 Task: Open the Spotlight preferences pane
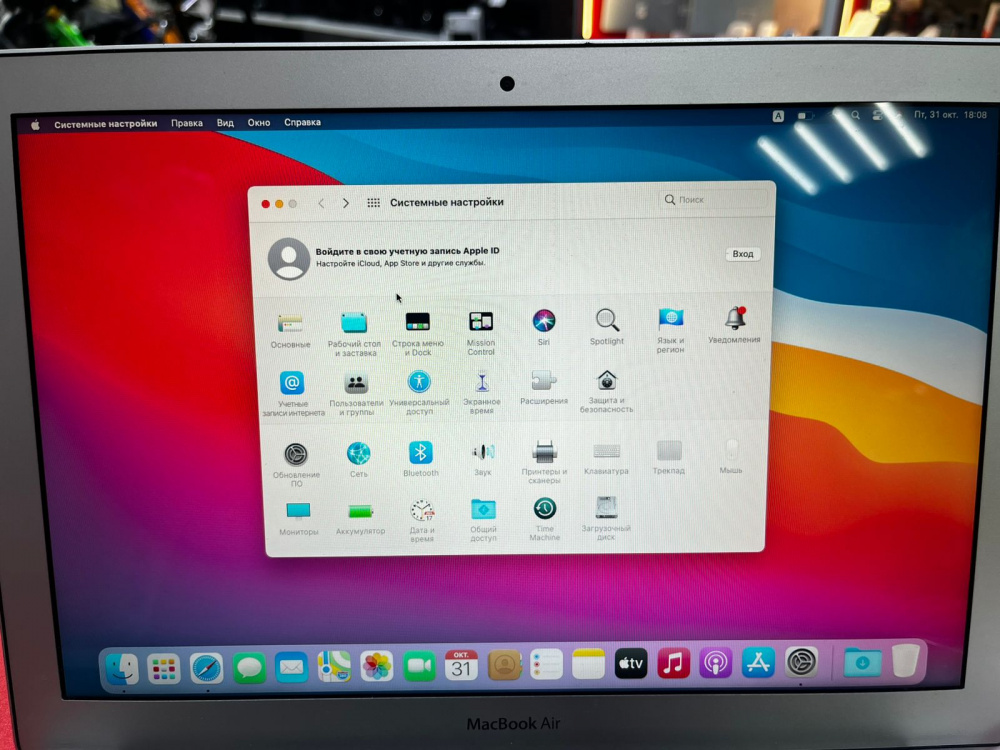click(607, 321)
